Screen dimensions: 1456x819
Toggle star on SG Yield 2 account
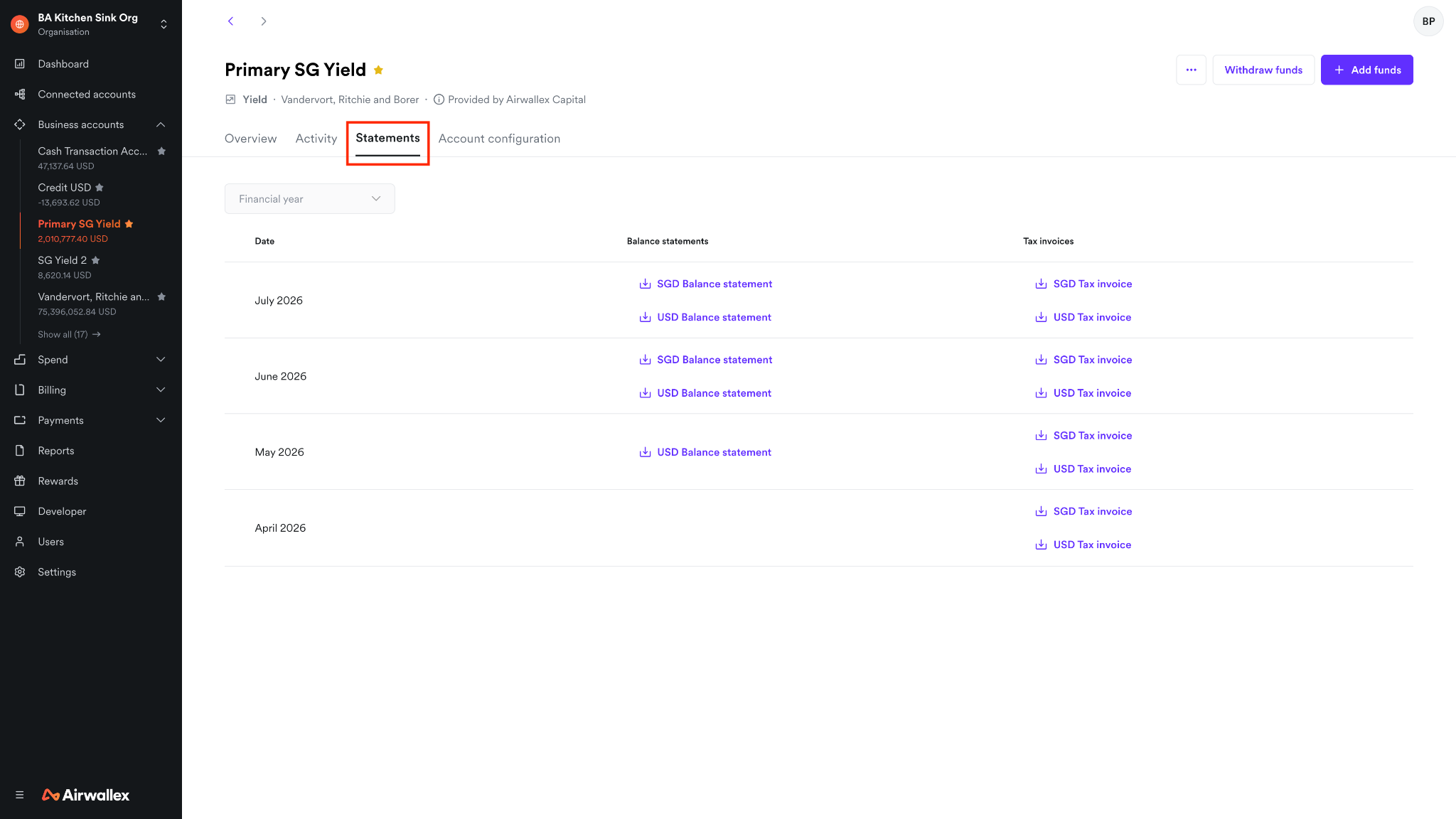(x=95, y=260)
